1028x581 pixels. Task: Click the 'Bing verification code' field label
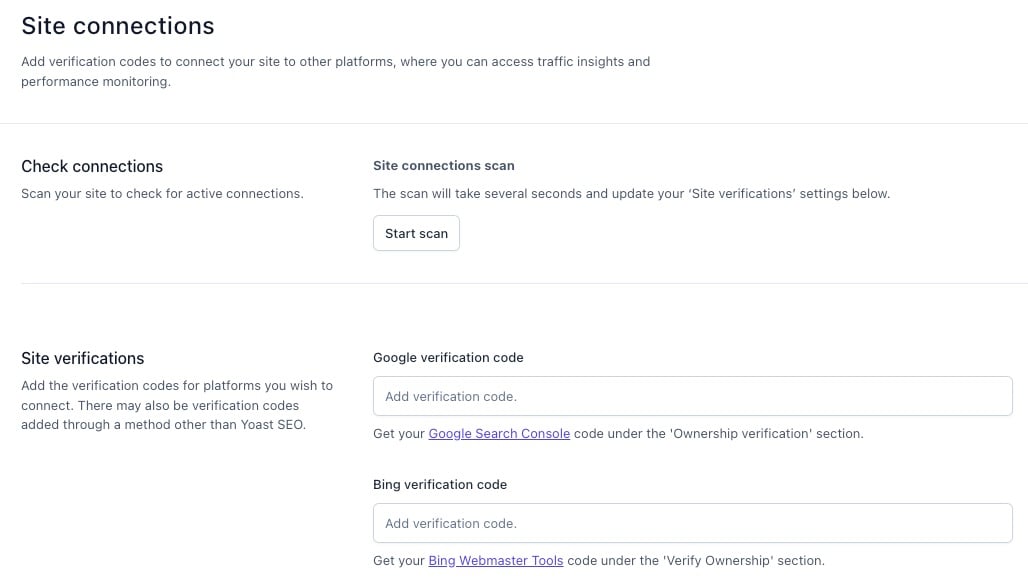[440, 484]
